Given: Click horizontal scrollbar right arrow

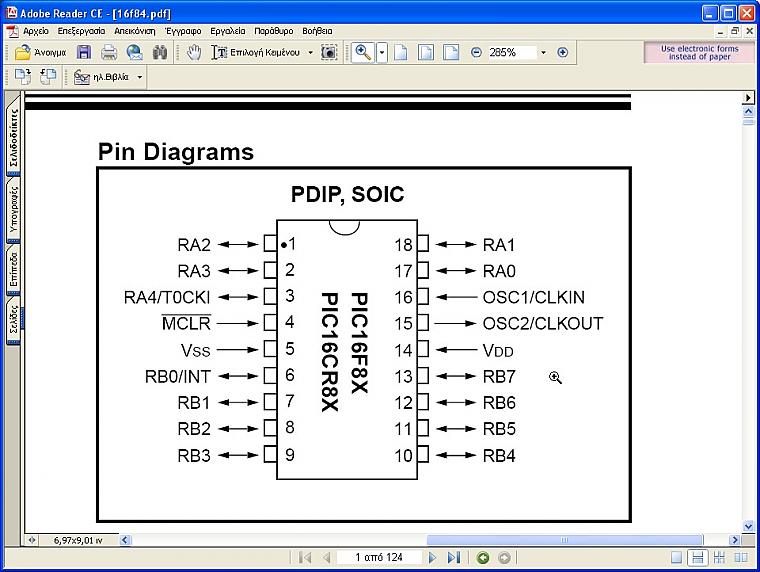Looking at the screenshot, I should [x=735, y=540].
